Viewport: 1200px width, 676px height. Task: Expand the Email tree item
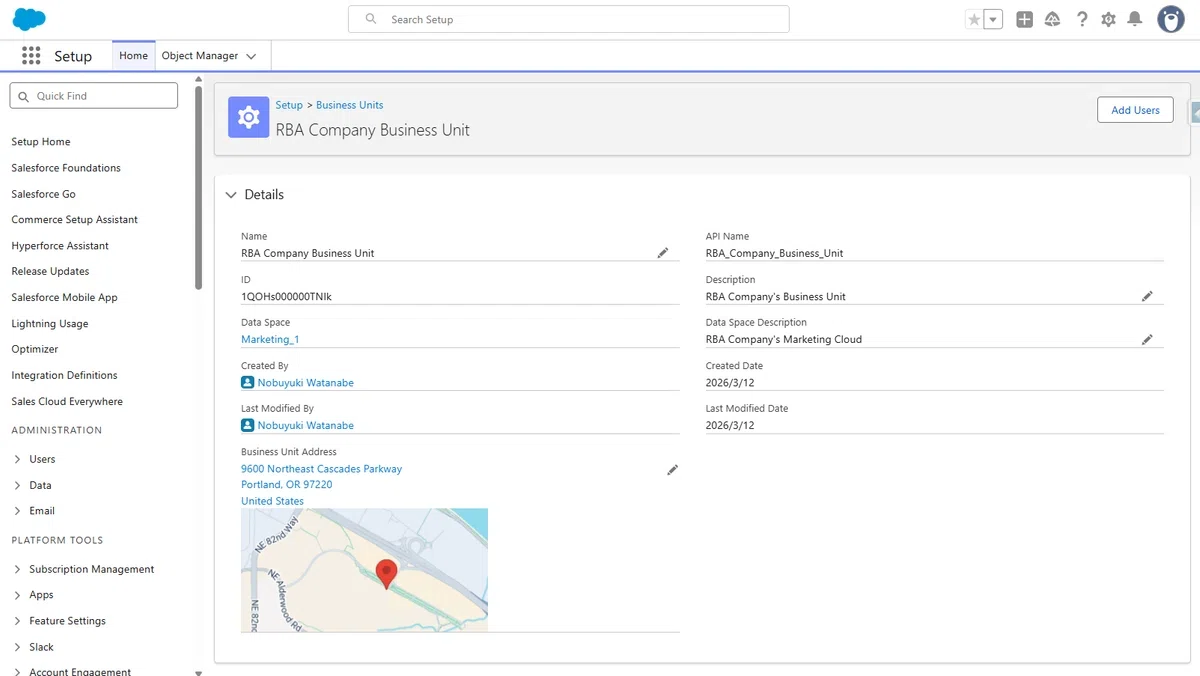pyautogui.click(x=18, y=511)
